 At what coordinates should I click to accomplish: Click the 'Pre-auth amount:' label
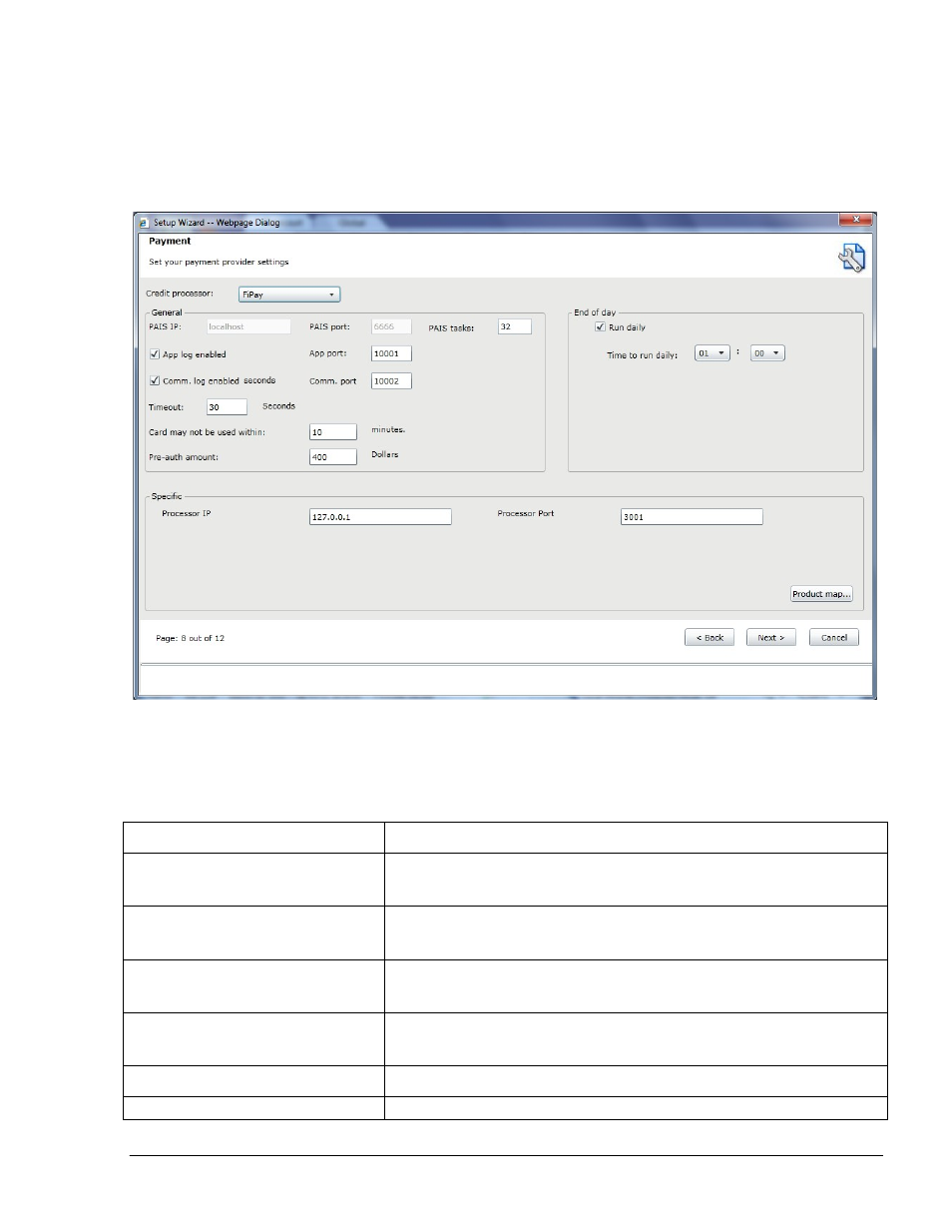tap(184, 457)
